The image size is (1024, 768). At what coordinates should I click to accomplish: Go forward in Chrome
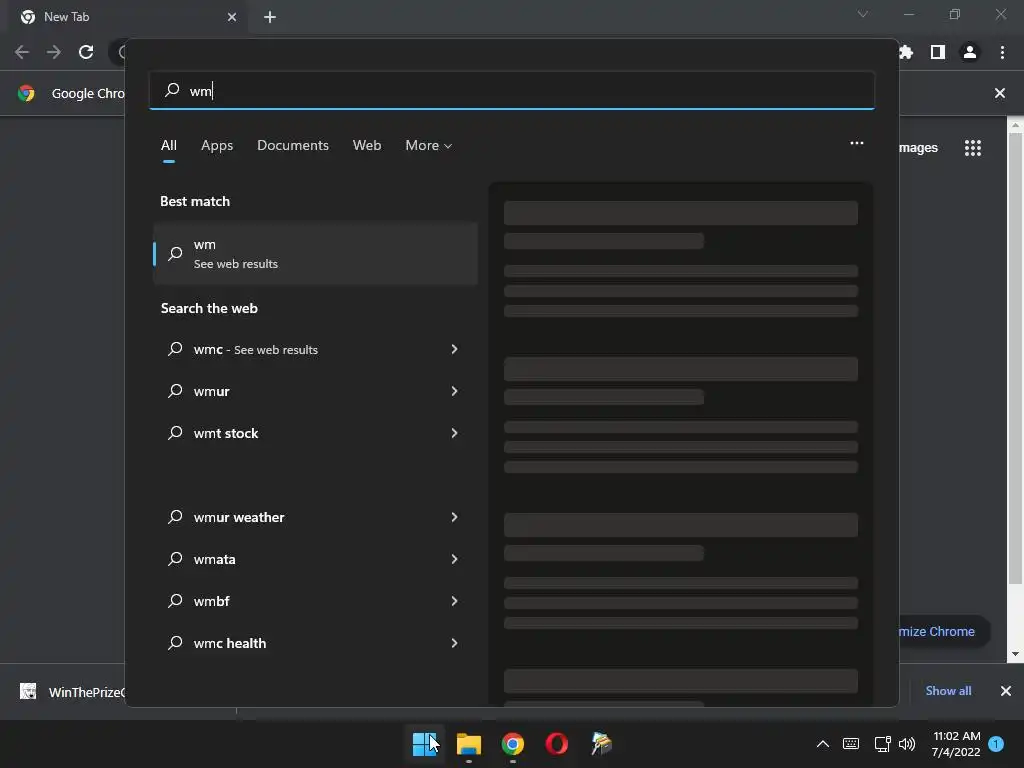[54, 52]
